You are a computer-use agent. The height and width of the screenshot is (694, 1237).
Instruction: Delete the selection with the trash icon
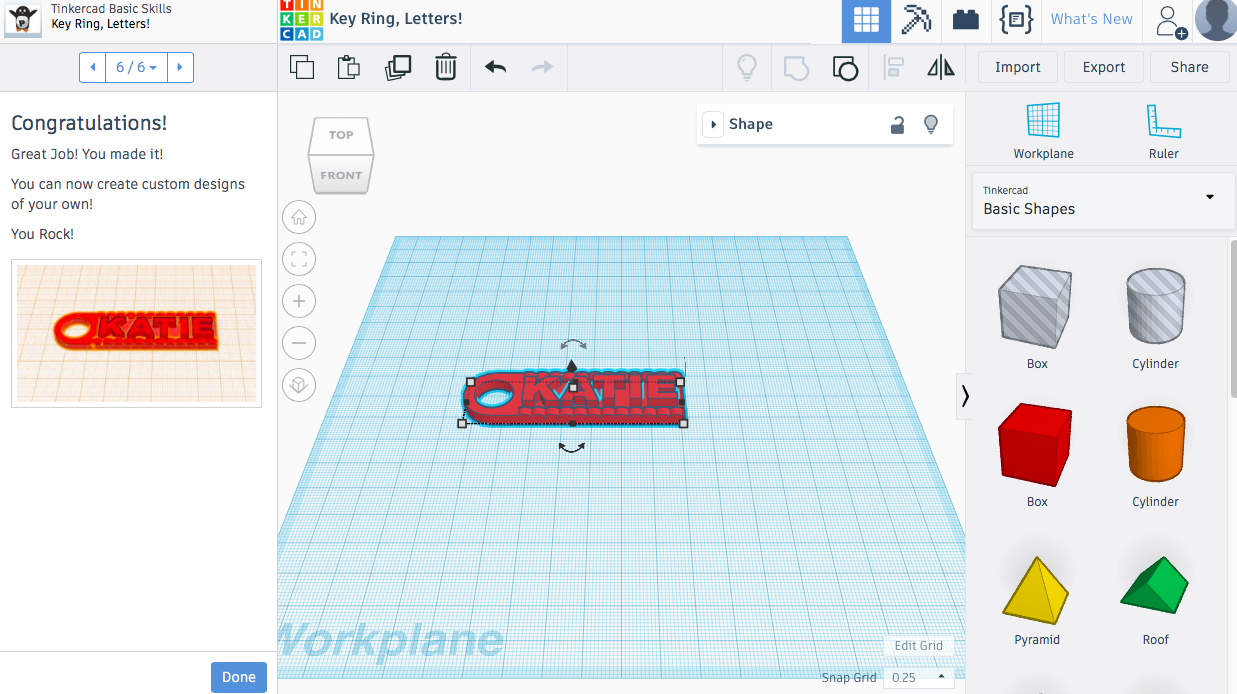pyautogui.click(x=446, y=67)
